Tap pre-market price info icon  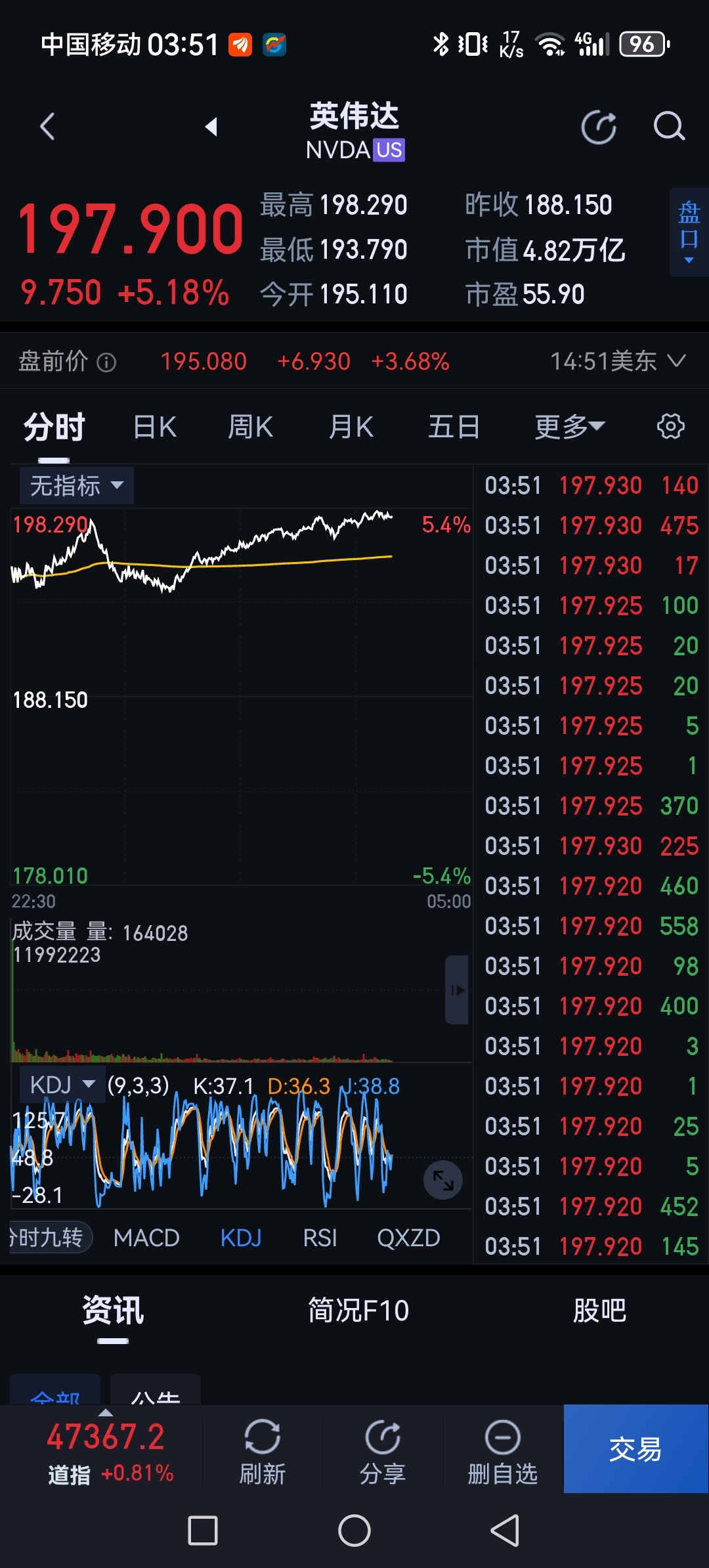coord(106,362)
